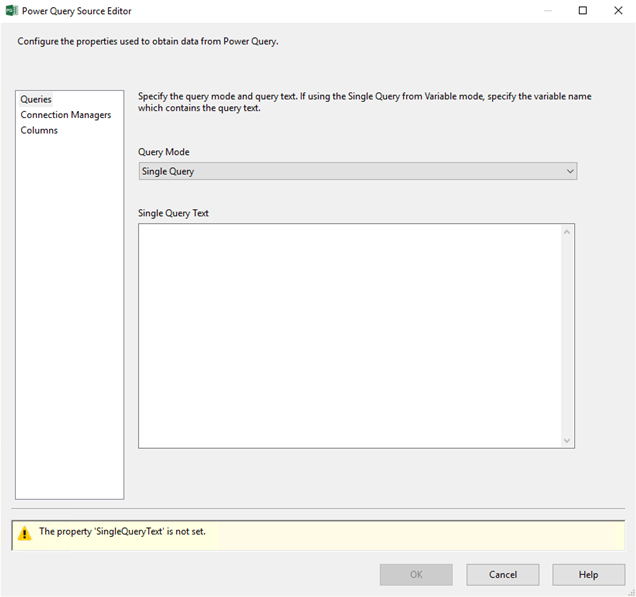Click the yellow warning triangle icon
The width and height of the screenshot is (636, 597).
(25, 533)
